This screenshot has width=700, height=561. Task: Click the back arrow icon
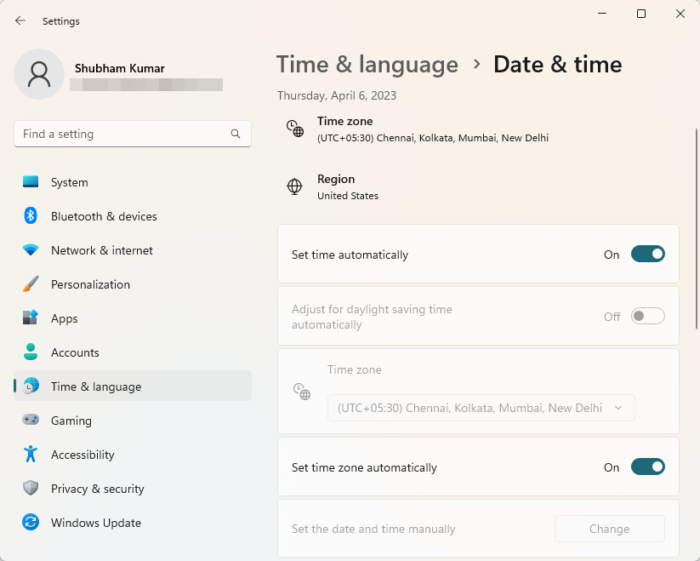[x=21, y=20]
